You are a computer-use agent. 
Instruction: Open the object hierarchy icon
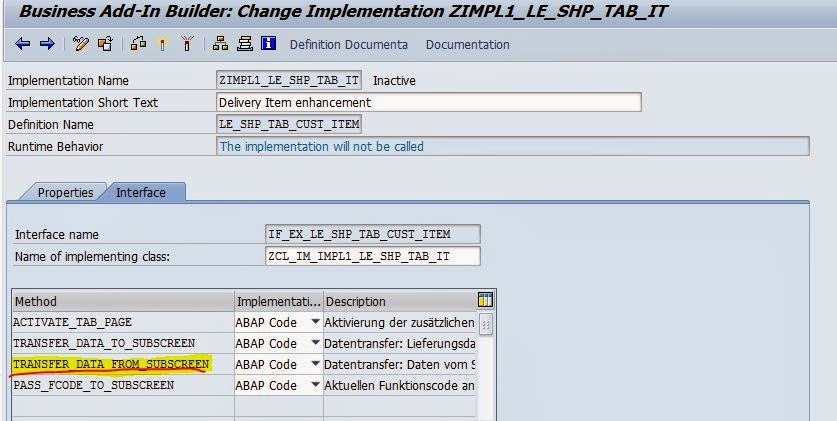coord(220,44)
